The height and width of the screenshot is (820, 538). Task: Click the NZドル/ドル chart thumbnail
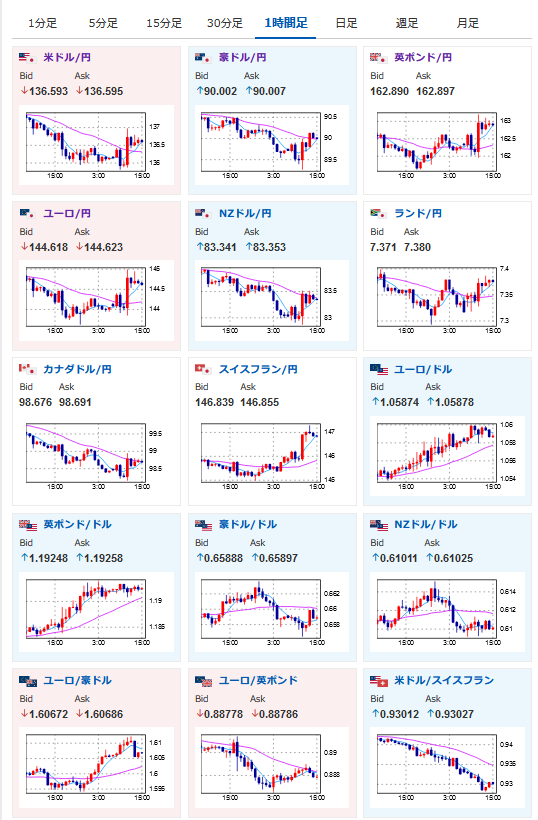(x=447, y=612)
